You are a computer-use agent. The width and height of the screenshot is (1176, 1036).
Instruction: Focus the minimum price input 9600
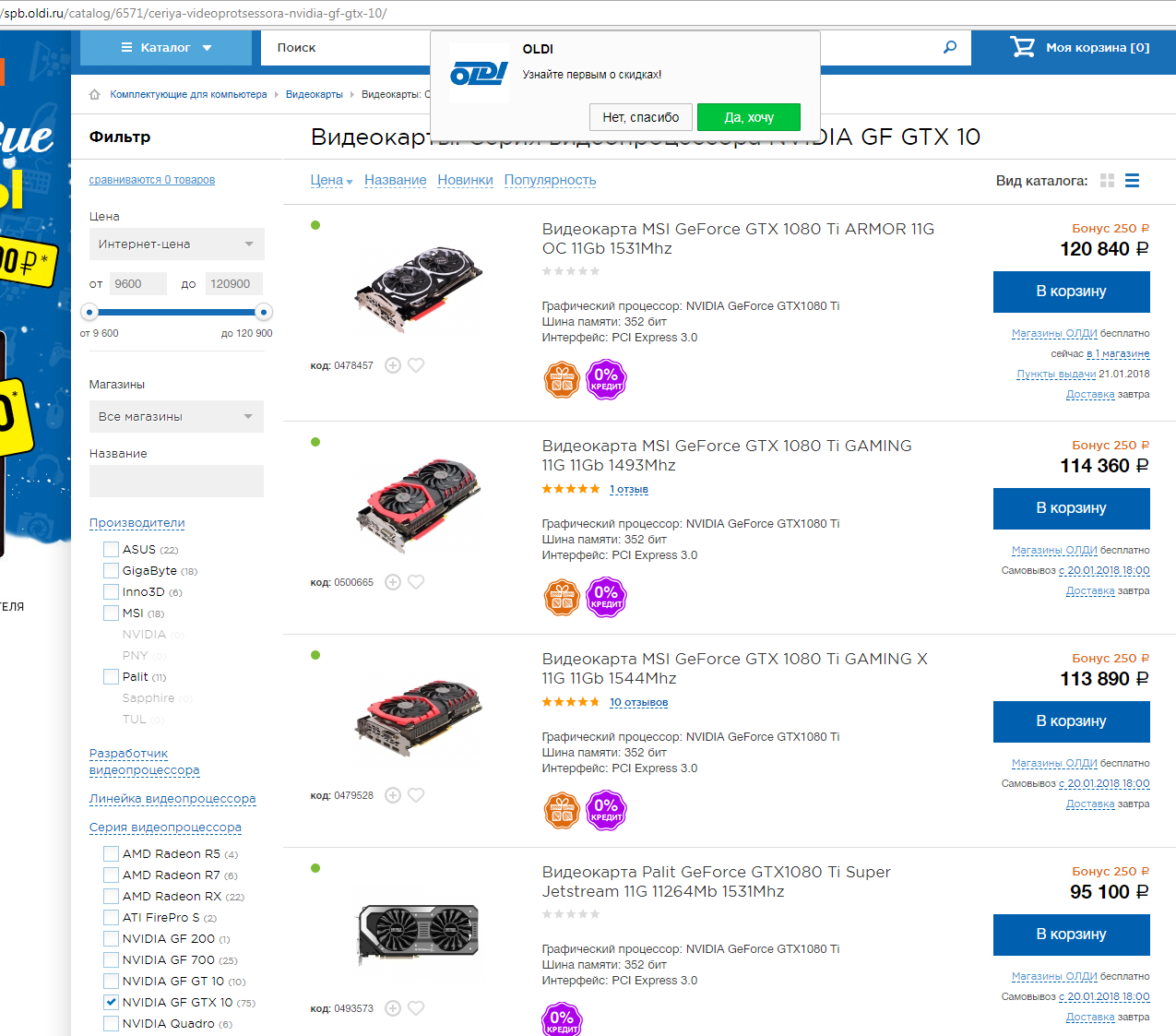(138, 284)
